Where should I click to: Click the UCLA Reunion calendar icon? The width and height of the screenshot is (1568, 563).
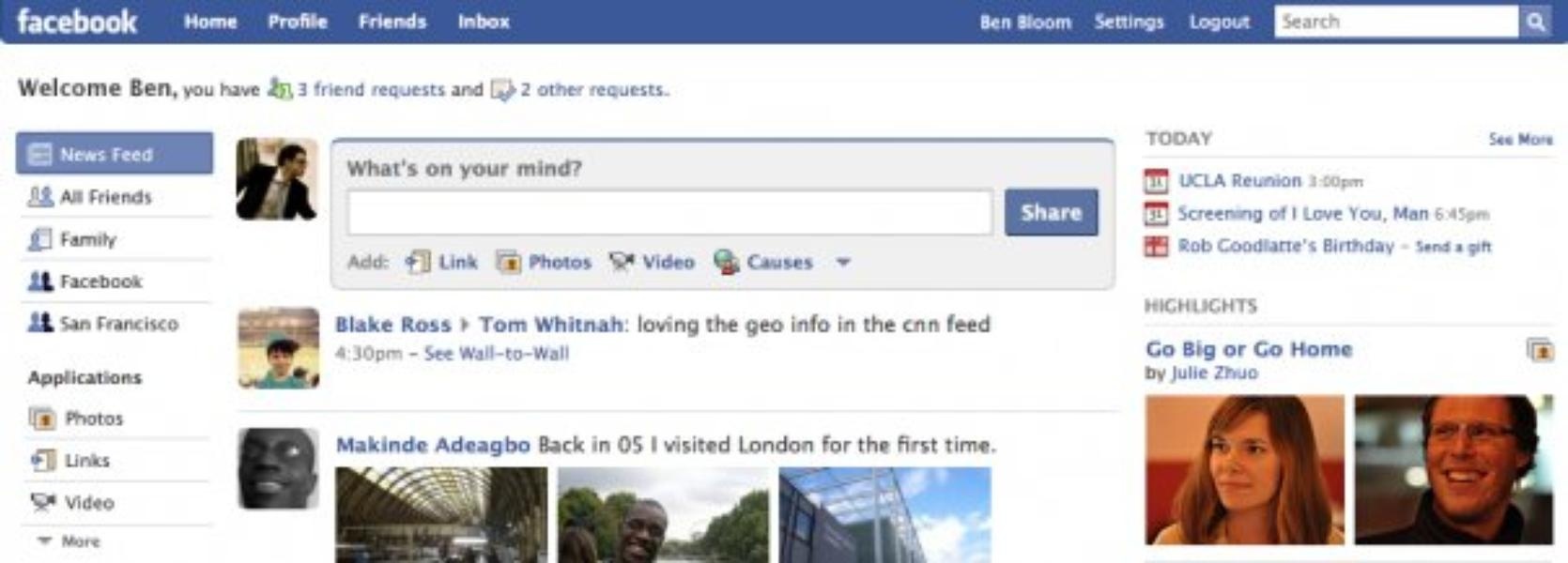[1156, 181]
